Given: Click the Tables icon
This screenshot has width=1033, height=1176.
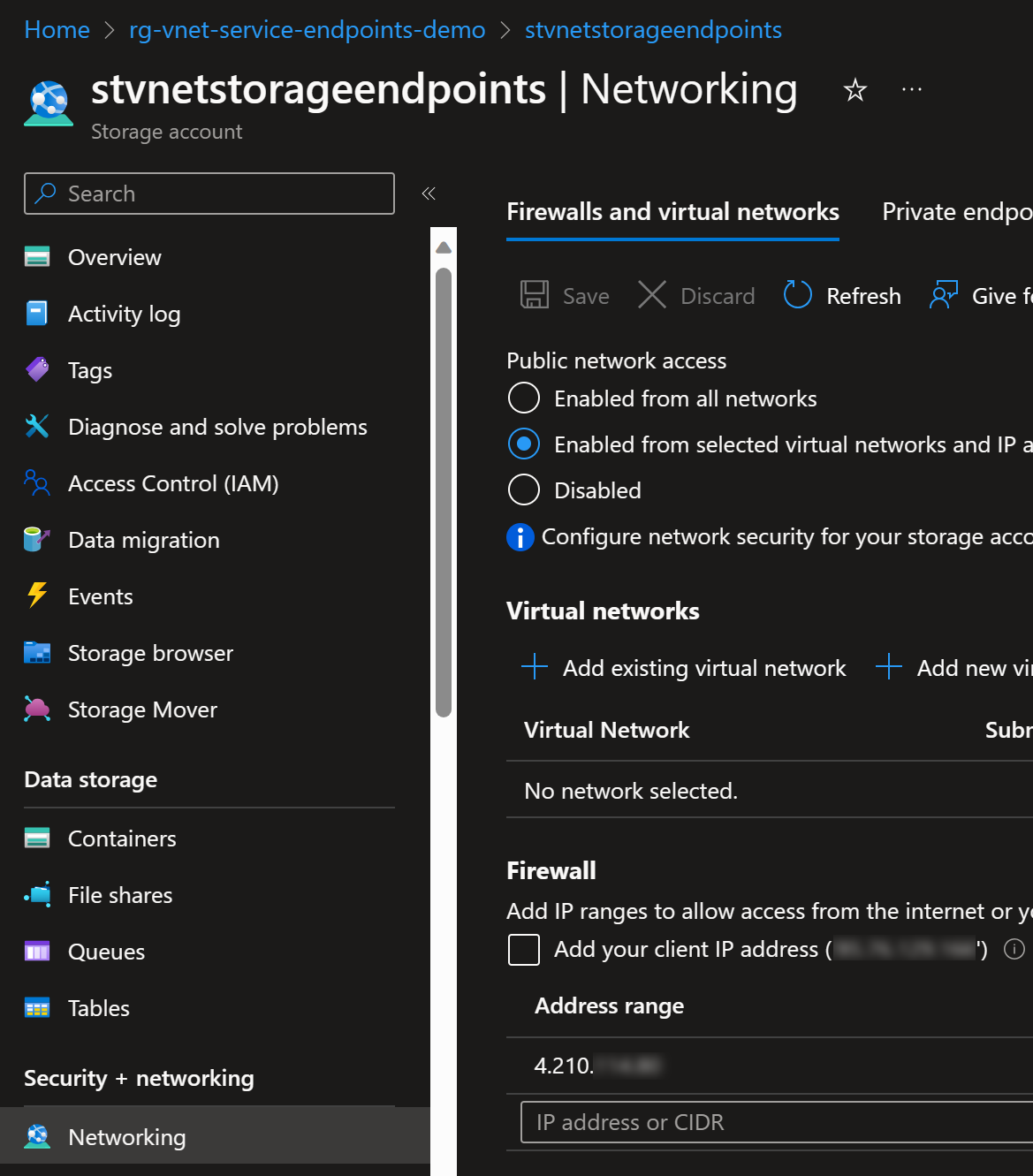Looking at the screenshot, I should [x=37, y=1008].
